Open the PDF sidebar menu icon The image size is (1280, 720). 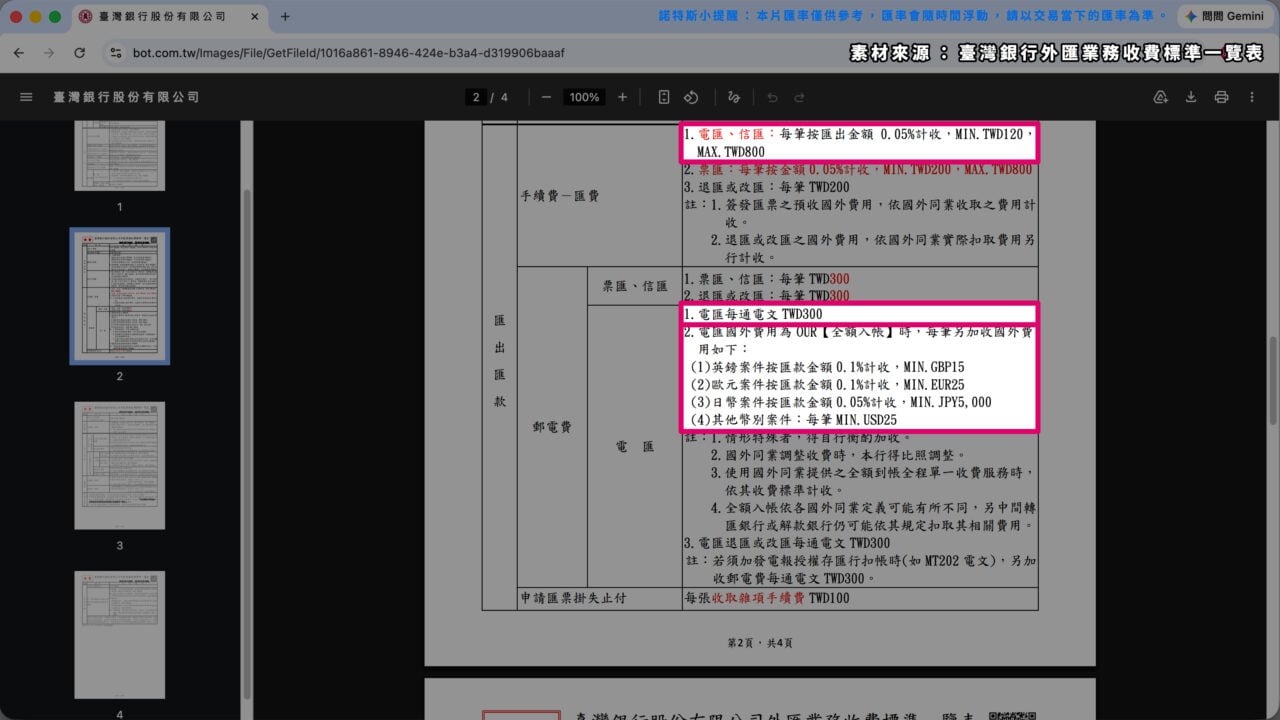(27, 97)
